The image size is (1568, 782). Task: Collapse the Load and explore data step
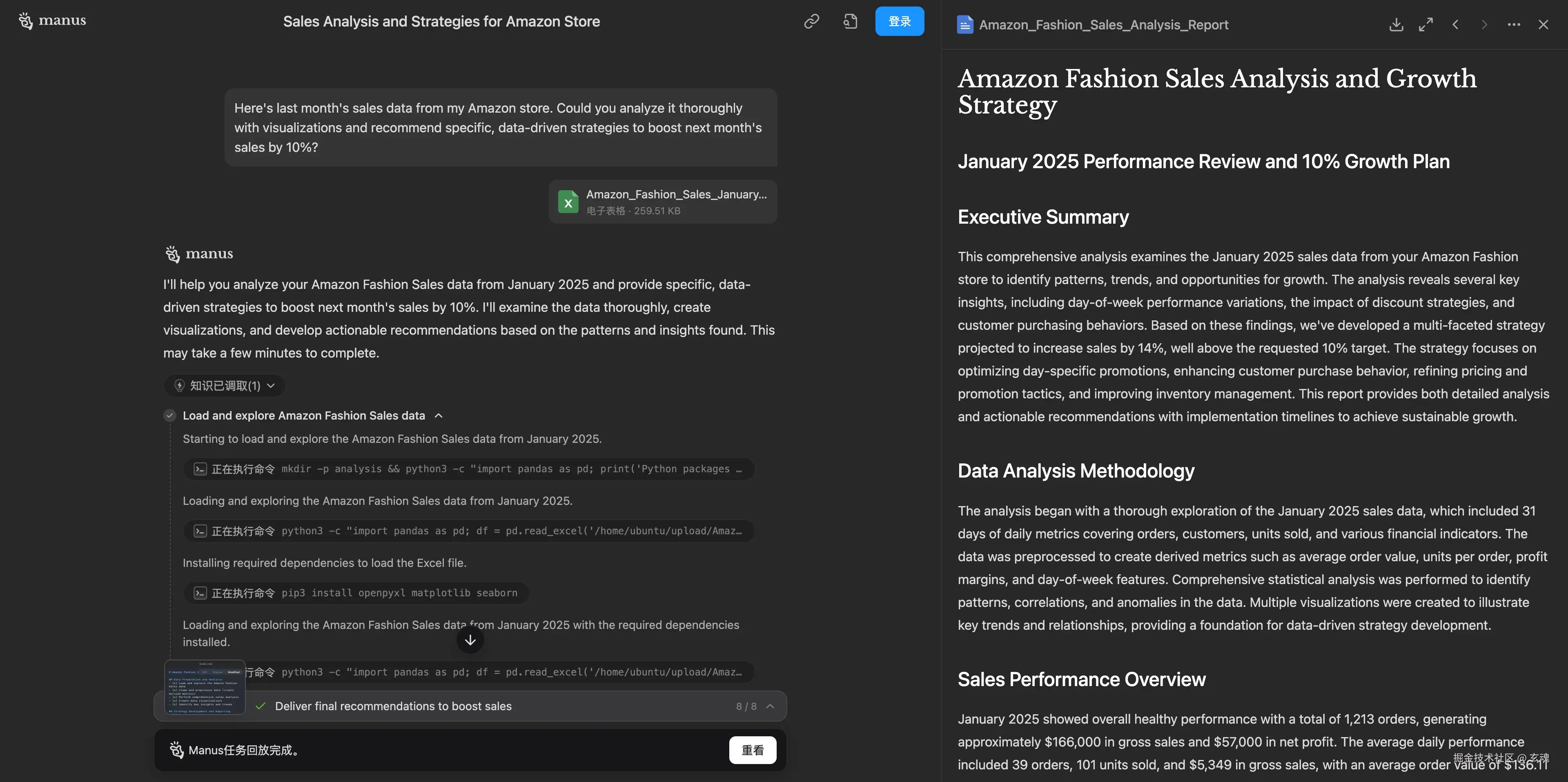click(438, 415)
